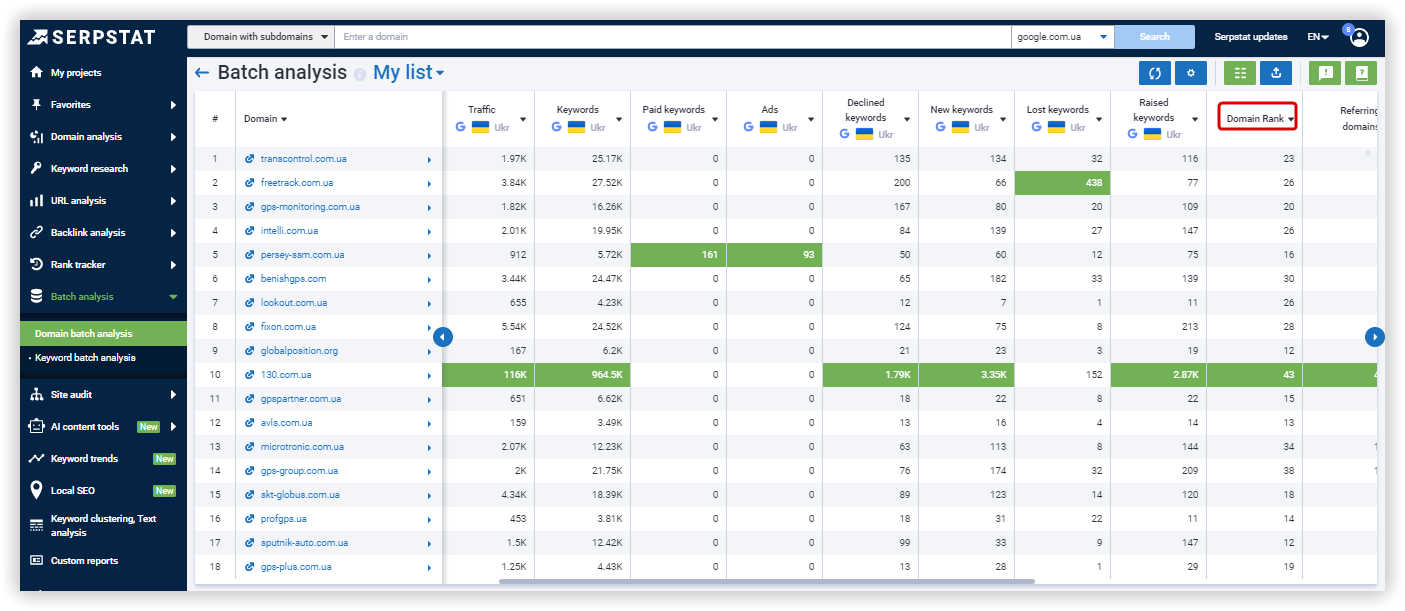The height and width of the screenshot is (611, 1405).
Task: Refresh the report with the sync icon
Action: [1155, 73]
